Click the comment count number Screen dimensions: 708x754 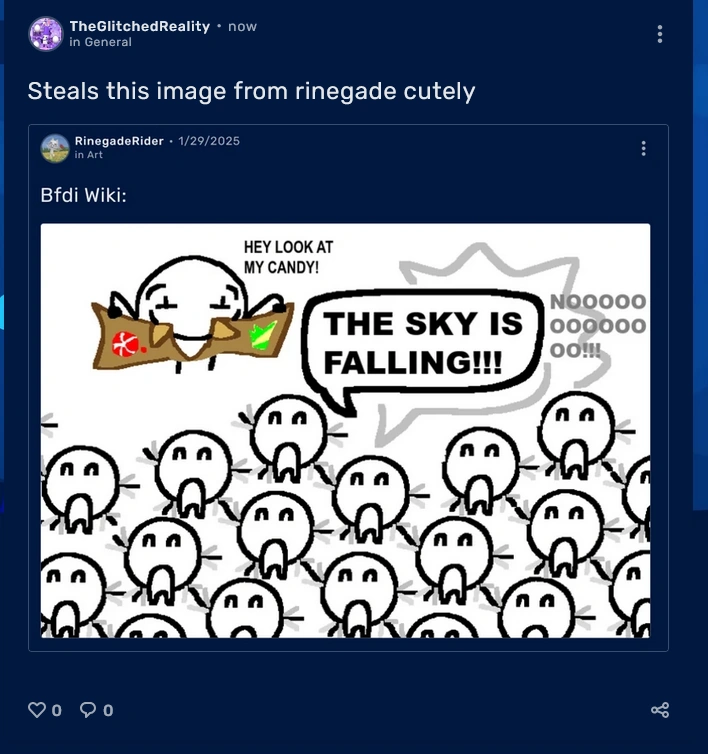[108, 710]
